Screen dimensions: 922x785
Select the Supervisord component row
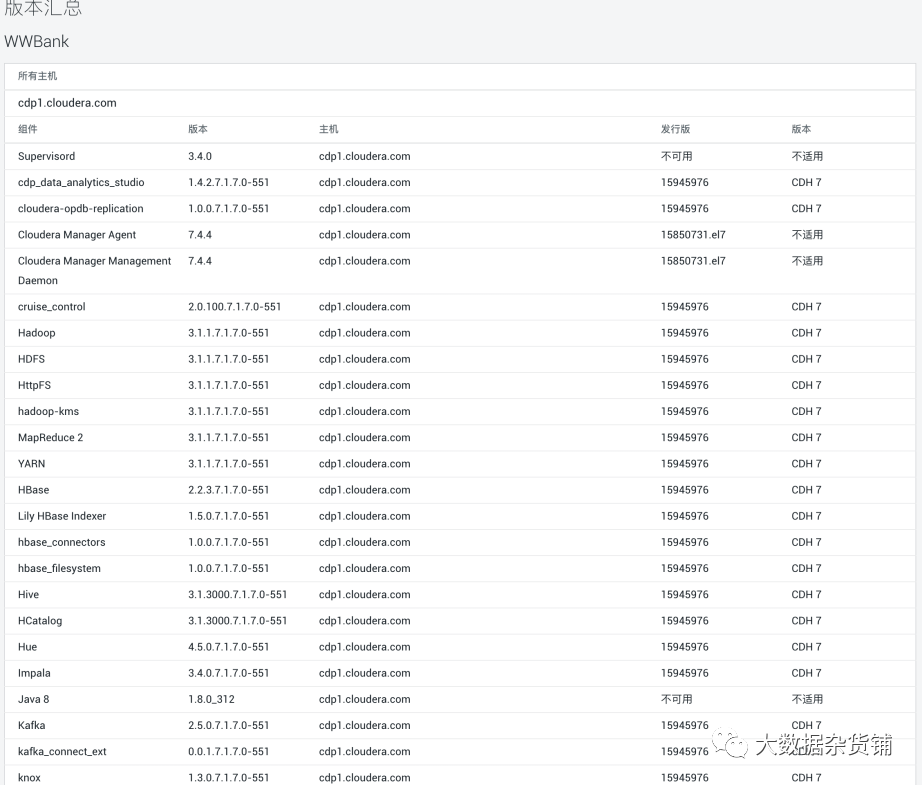pos(460,156)
